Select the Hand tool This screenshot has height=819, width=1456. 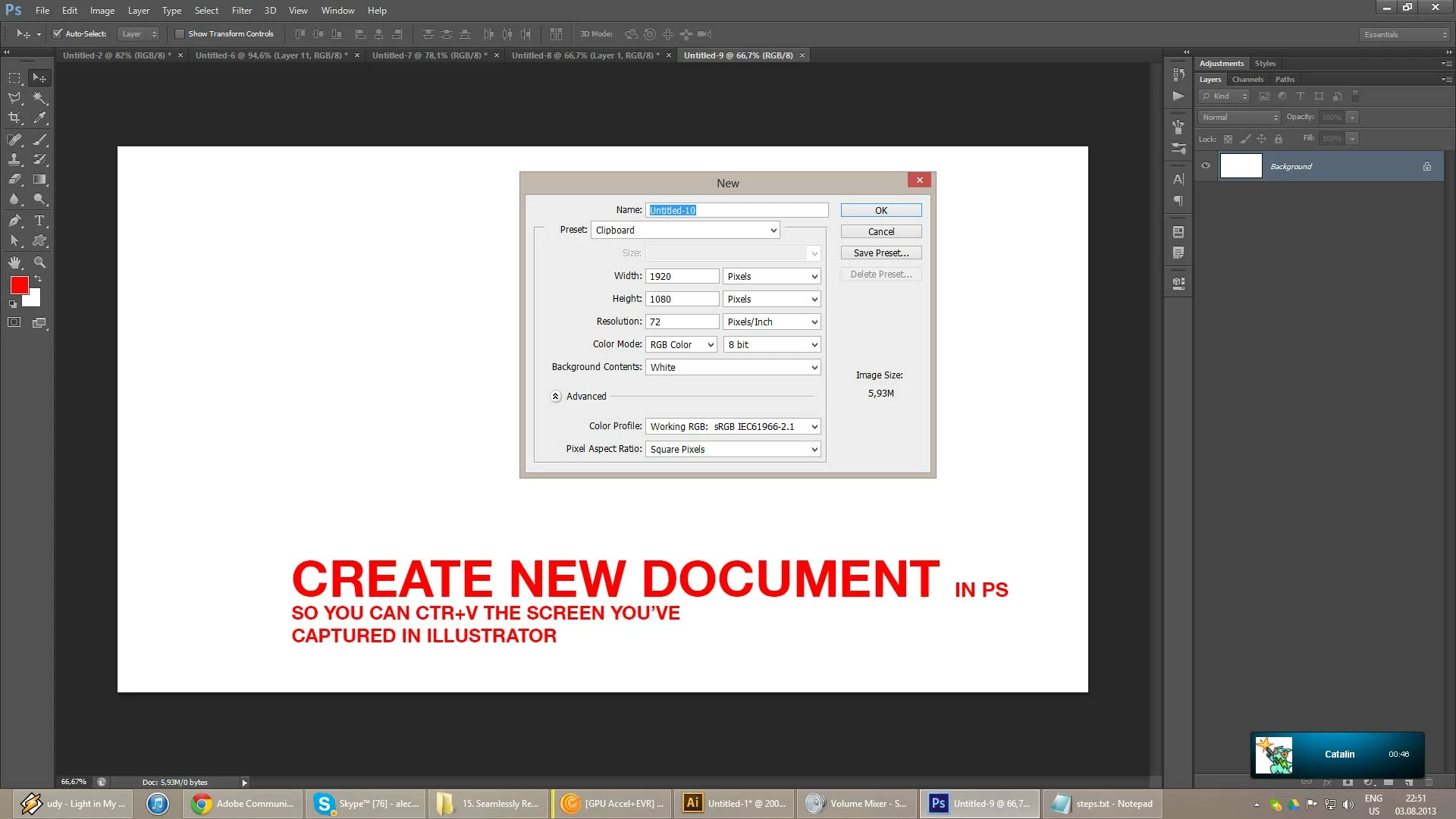[14, 262]
